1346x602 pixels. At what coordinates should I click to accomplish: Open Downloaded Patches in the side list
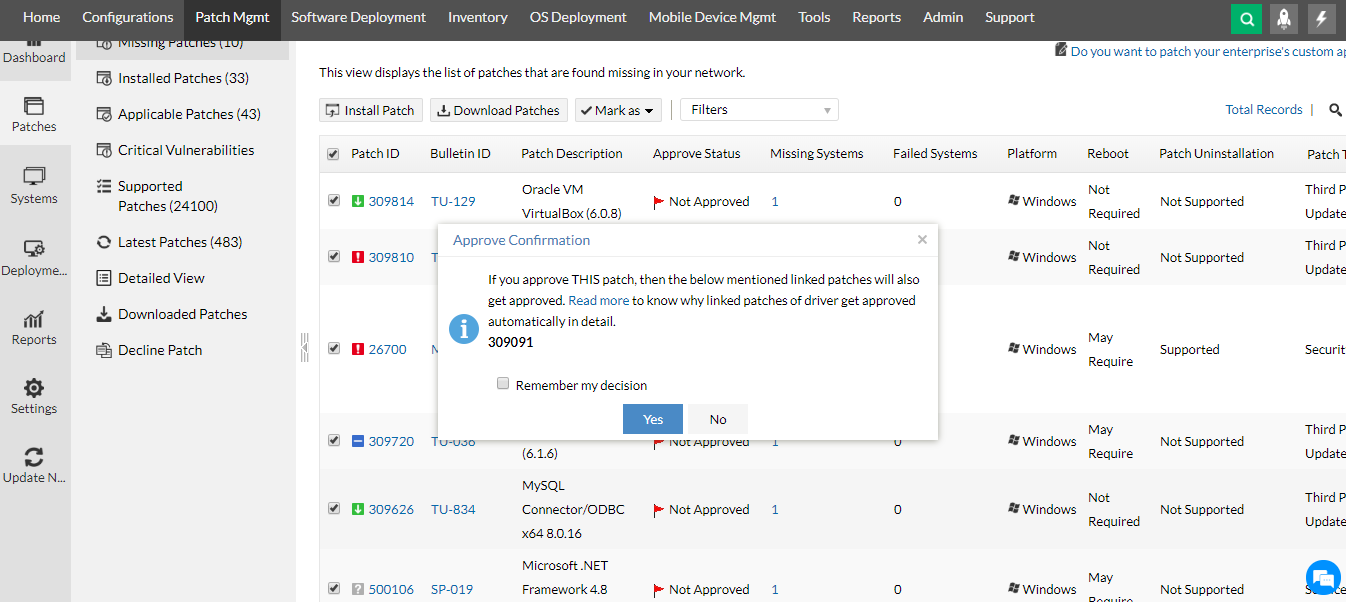[182, 314]
